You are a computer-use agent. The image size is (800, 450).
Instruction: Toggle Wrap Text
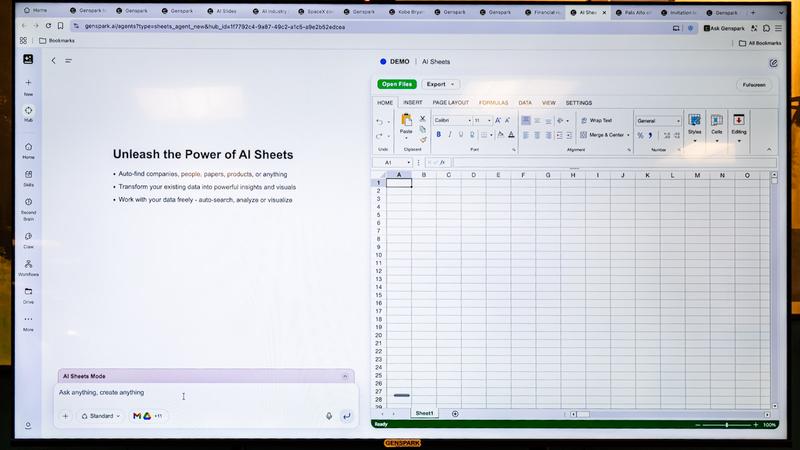(596, 120)
